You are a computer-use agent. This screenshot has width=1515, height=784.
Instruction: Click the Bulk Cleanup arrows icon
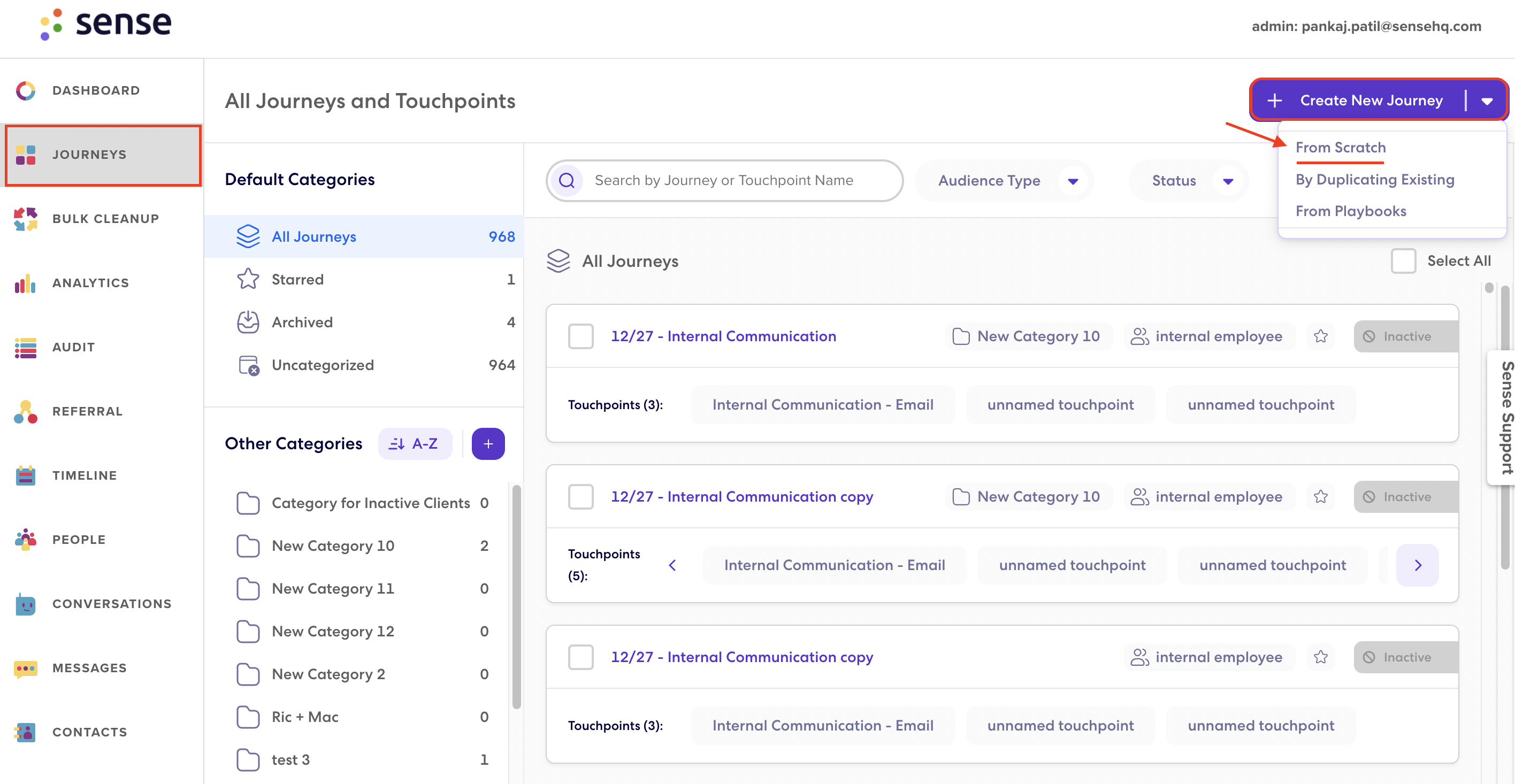pyautogui.click(x=25, y=219)
